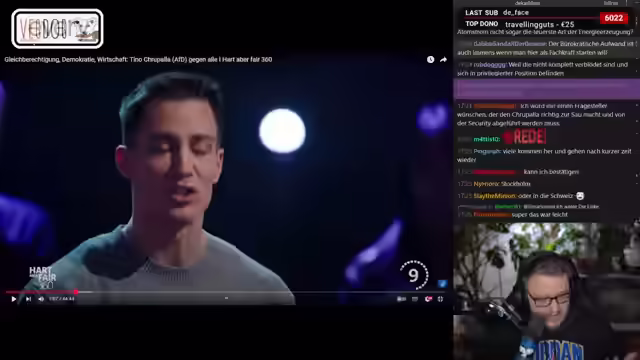
Task: Mute the video using the speaker icon
Action: coord(41,299)
